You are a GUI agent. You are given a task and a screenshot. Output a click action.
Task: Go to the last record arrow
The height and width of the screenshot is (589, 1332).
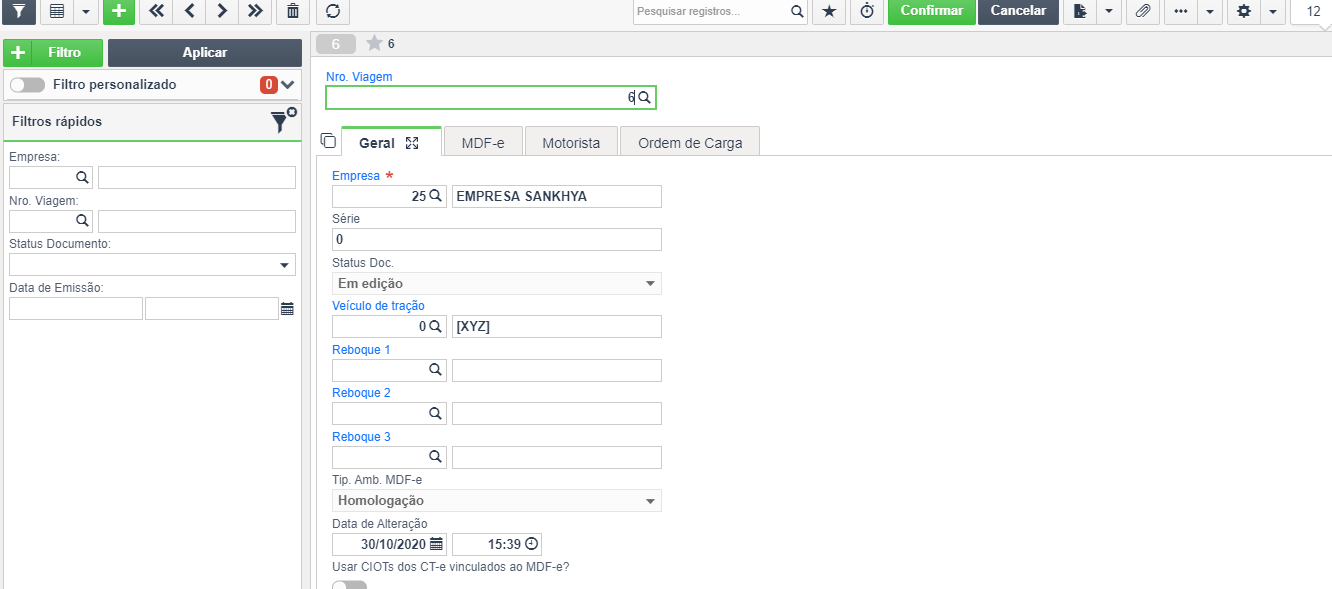pos(255,11)
